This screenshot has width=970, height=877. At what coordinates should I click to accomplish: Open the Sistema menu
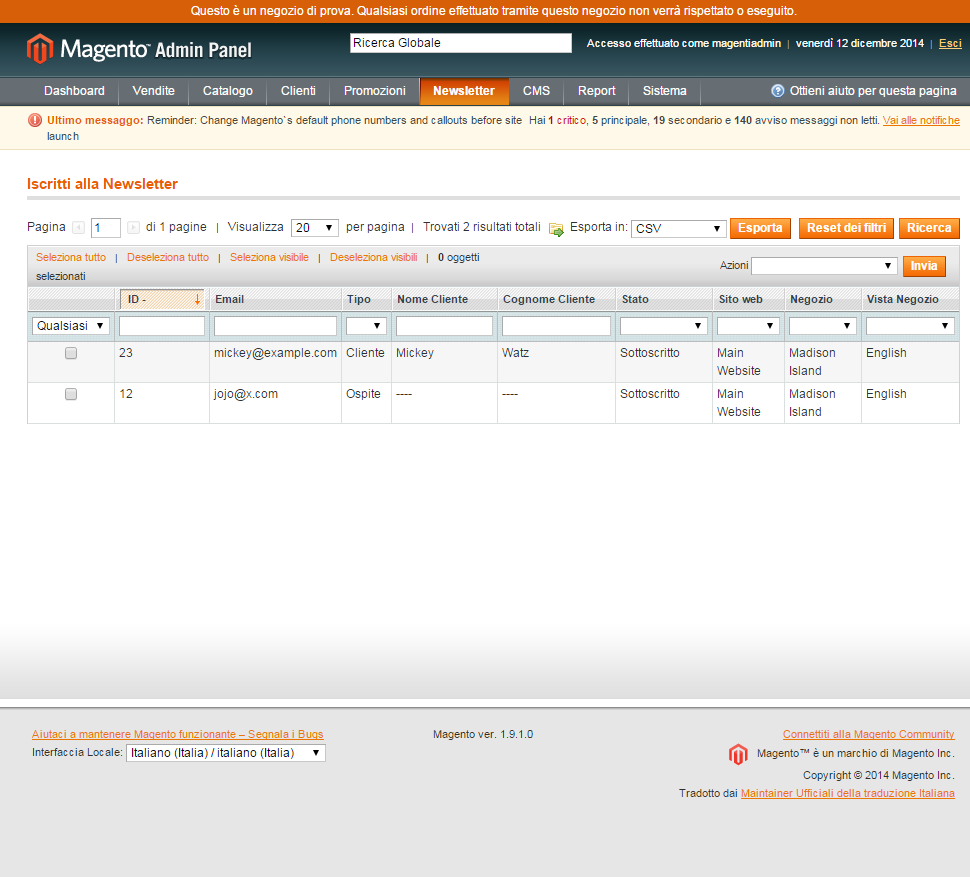664,91
